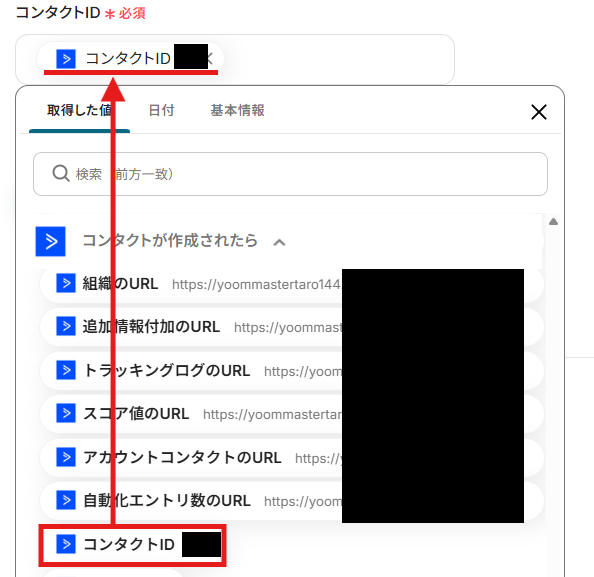Close the value picker panel
This screenshot has width=594, height=577.
(539, 112)
